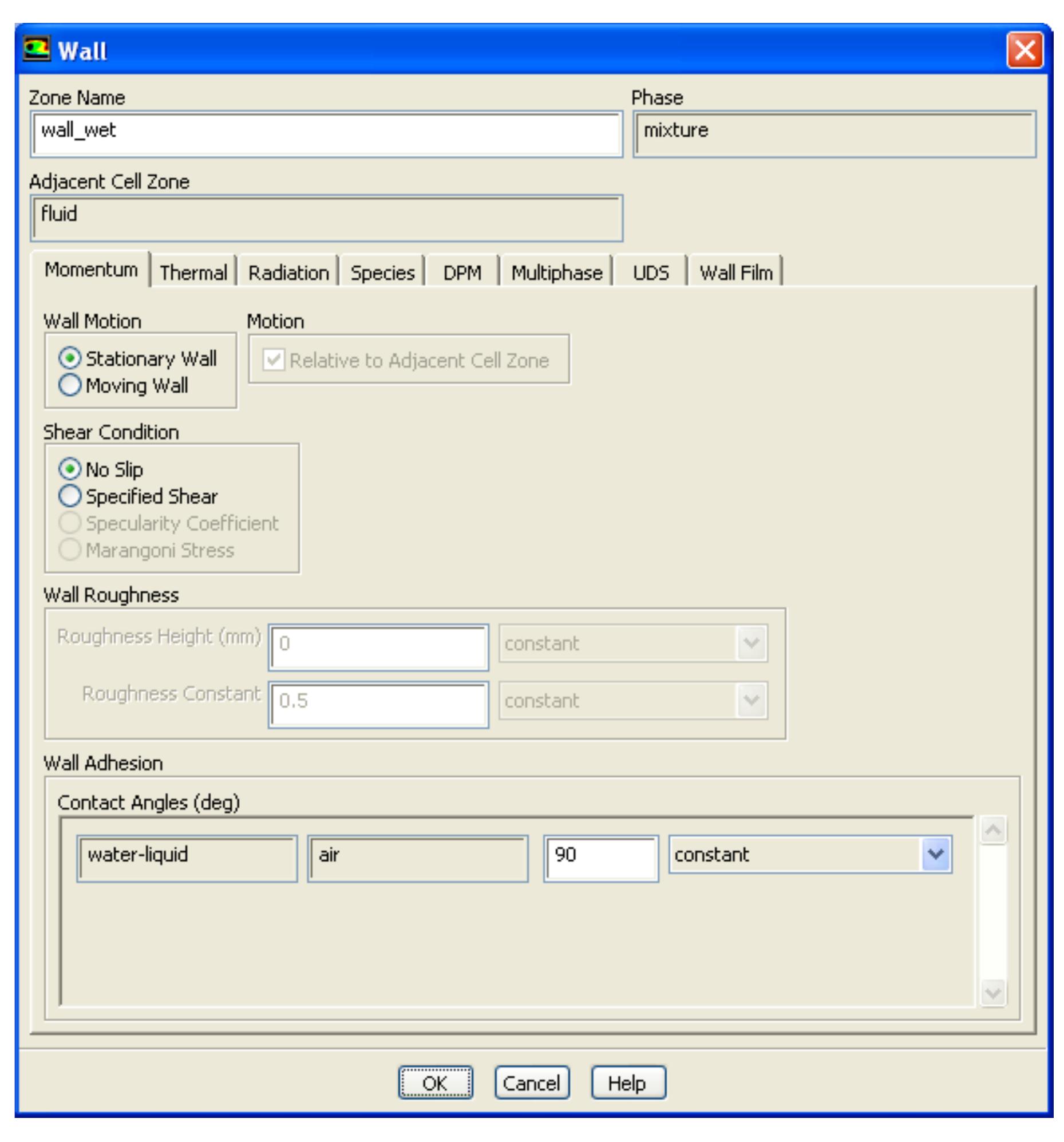Switch to the Thermal tab
1064x1142 pixels.
pyautogui.click(x=193, y=272)
